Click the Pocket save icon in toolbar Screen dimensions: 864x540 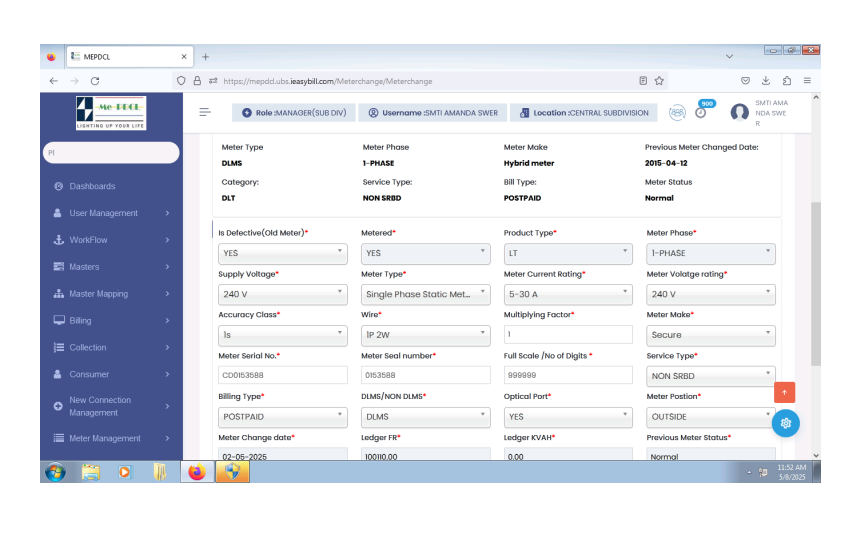(745, 80)
